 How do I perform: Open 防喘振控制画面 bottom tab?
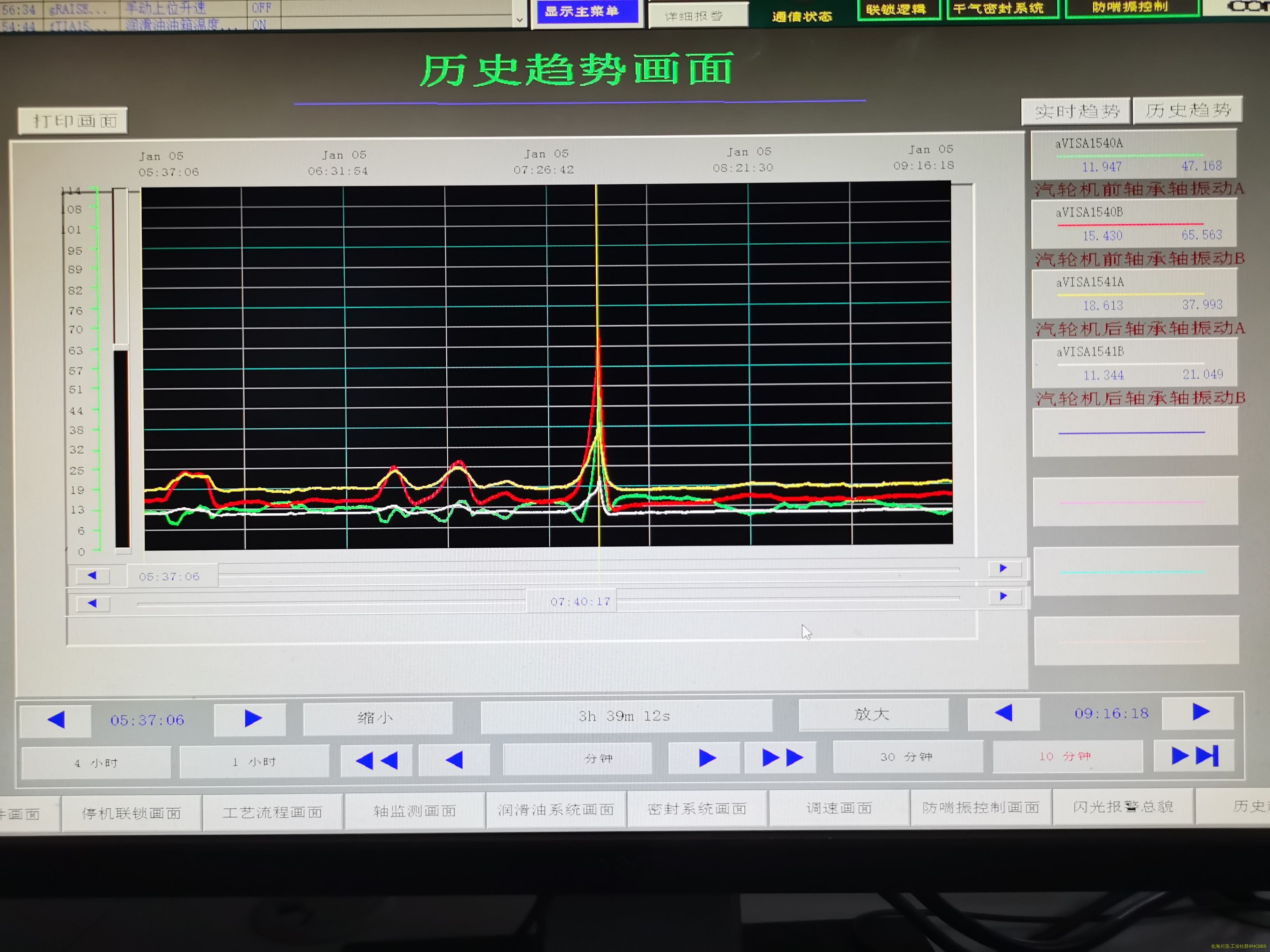tap(981, 807)
